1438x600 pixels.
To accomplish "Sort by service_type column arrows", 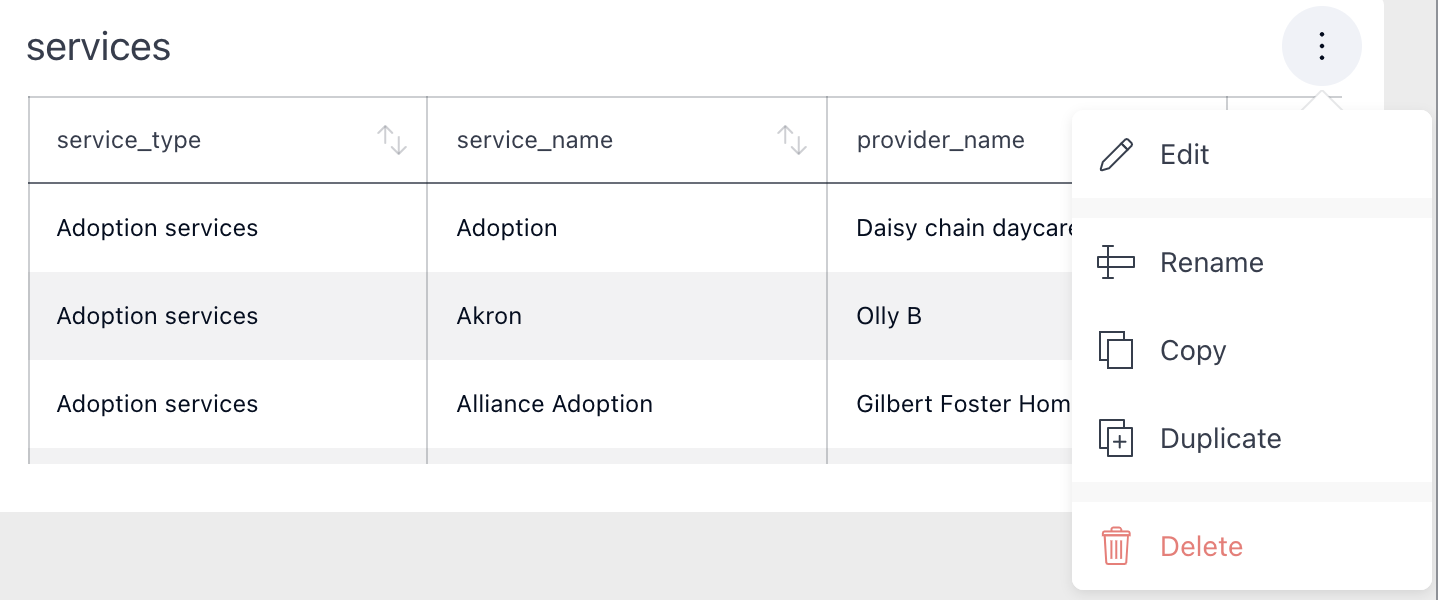I will [392, 140].
